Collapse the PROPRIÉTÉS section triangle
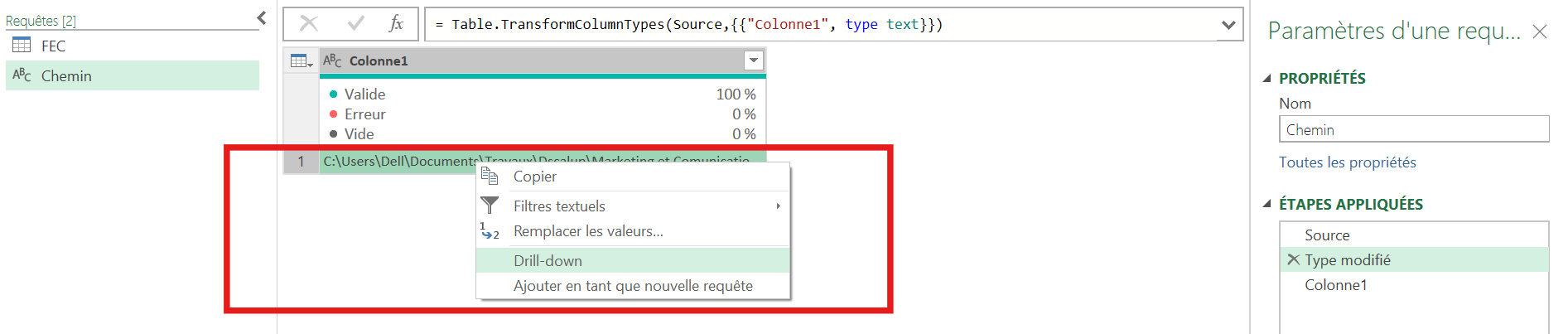1568x334 pixels. coord(1266,79)
